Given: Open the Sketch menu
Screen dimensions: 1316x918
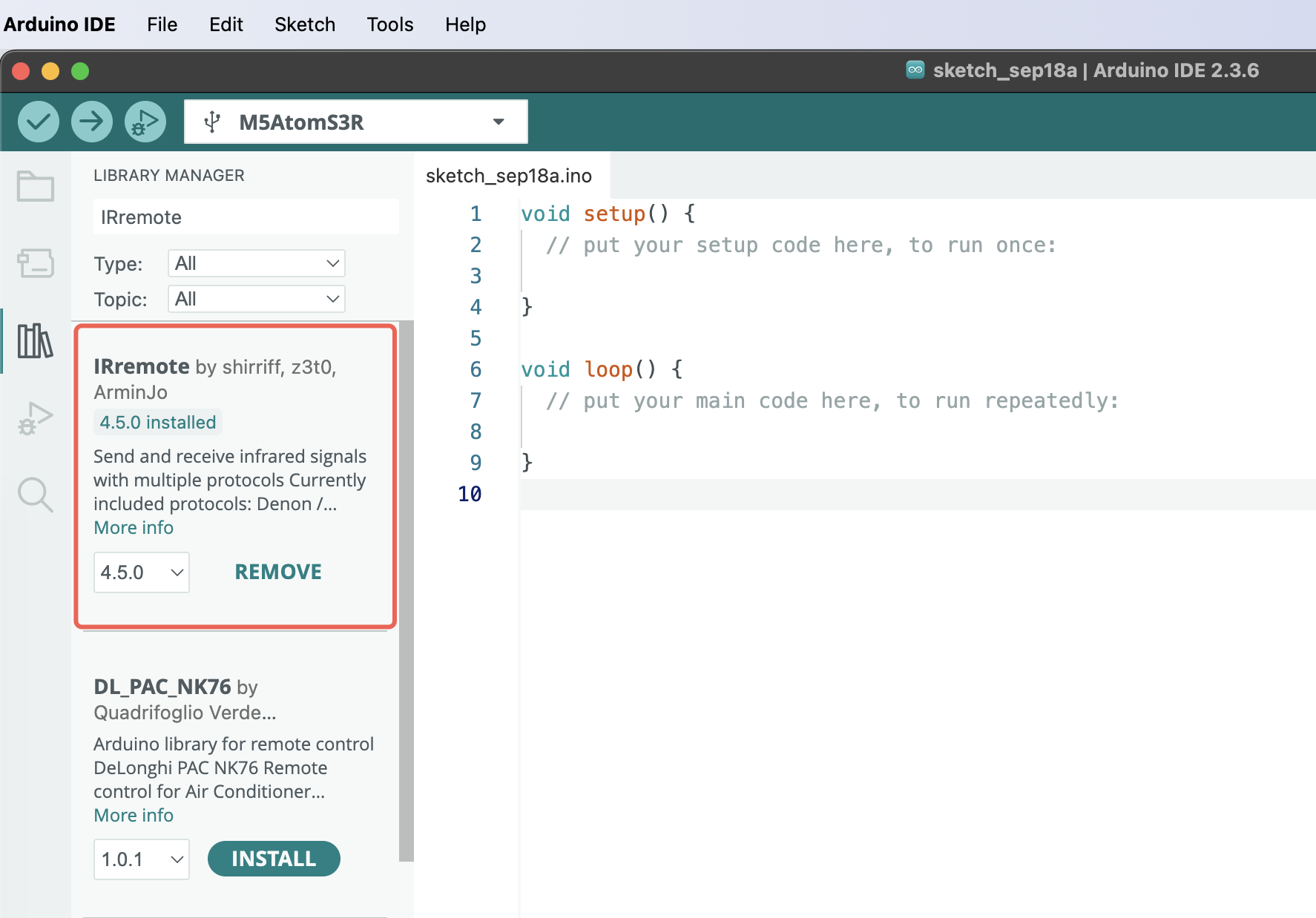Looking at the screenshot, I should (305, 24).
